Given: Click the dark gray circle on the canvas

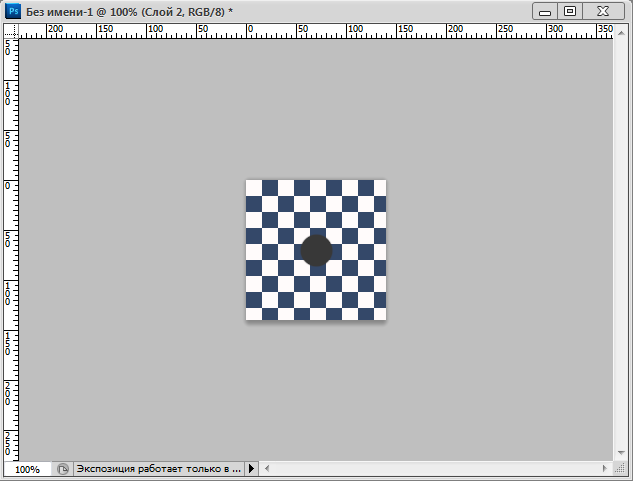Looking at the screenshot, I should click(x=316, y=250).
